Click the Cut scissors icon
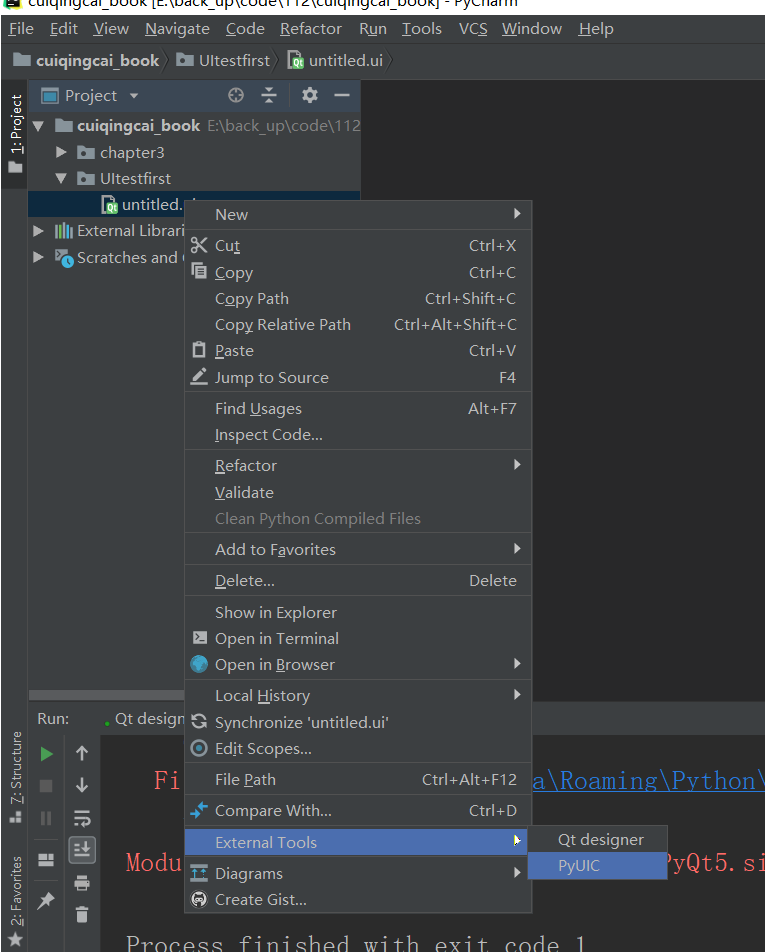 [x=199, y=245]
